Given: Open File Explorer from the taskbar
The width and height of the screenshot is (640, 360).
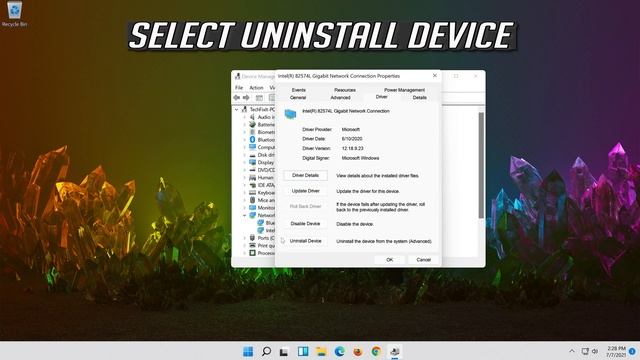Looking at the screenshot, I should click(321, 351).
